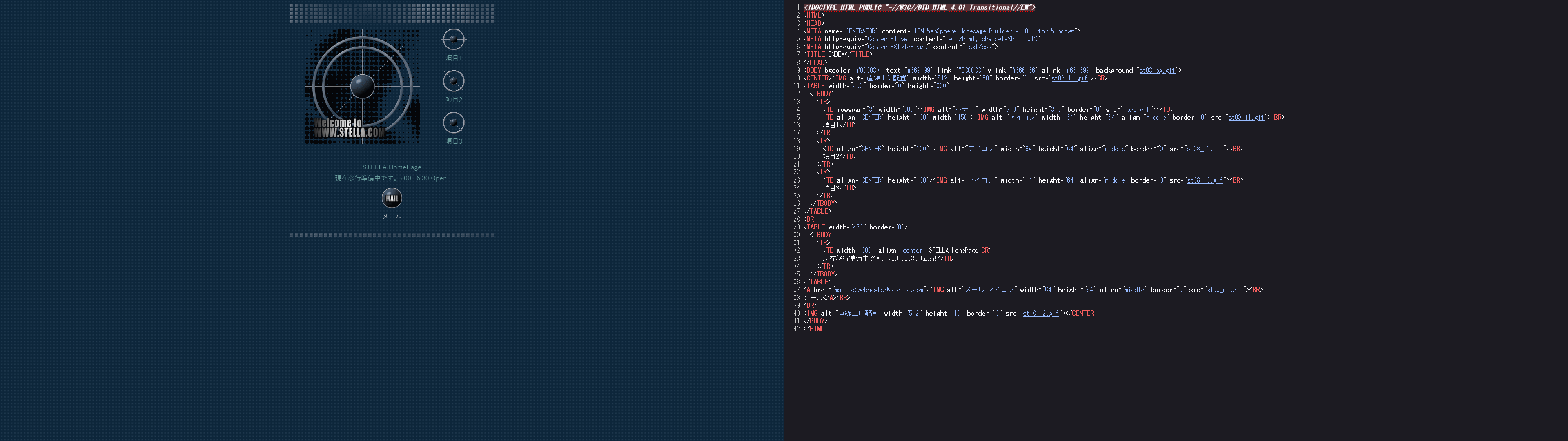Open the メール link below the MAIL icon
The height and width of the screenshot is (441, 1568).
pos(392,216)
